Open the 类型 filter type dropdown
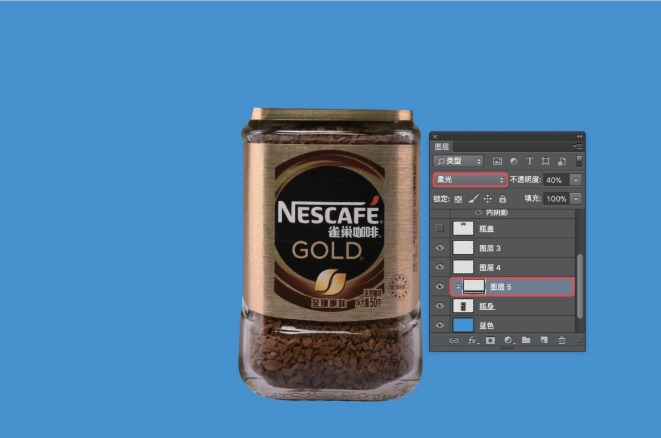661x438 pixels. 458,161
